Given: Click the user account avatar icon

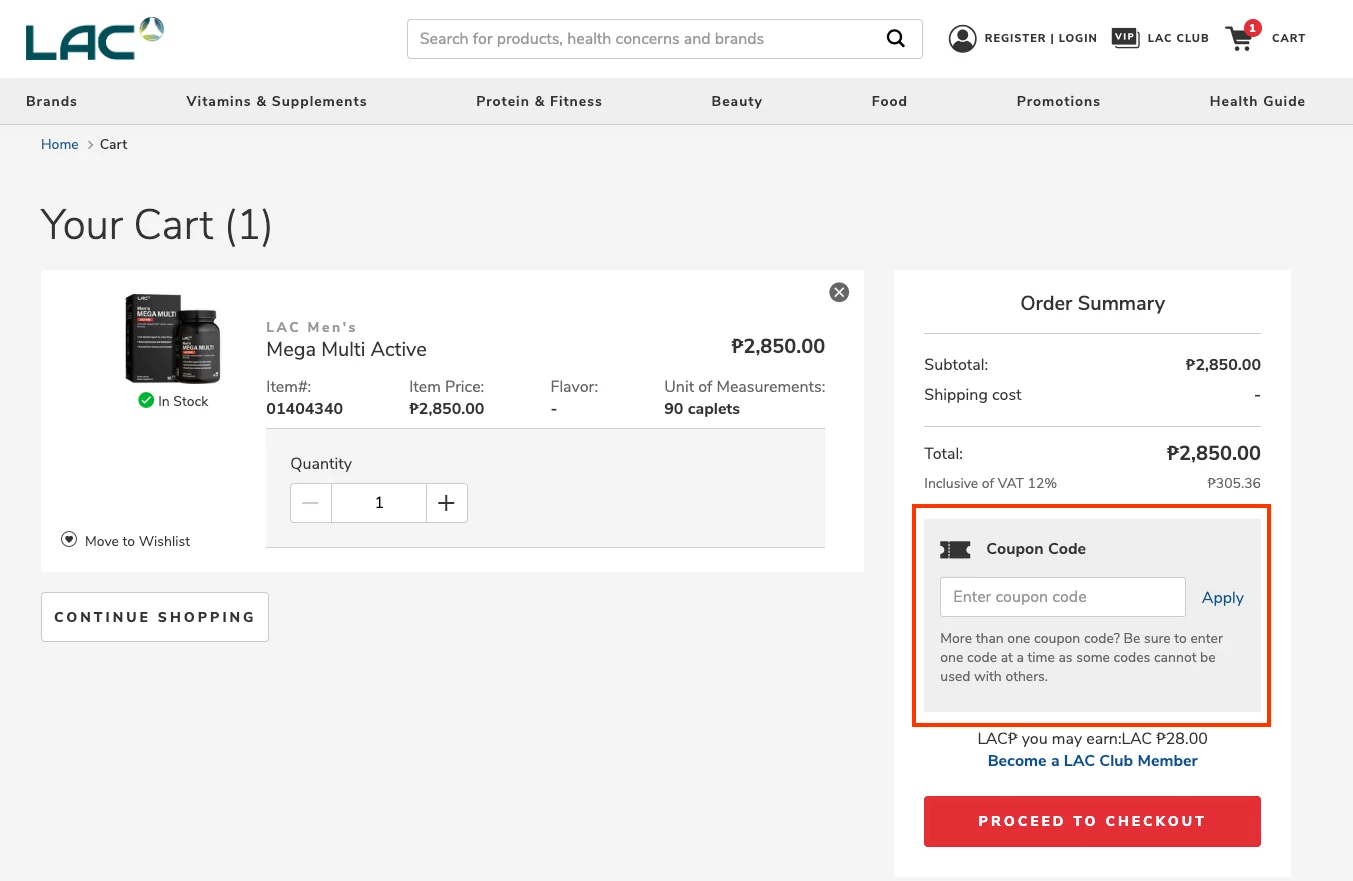Looking at the screenshot, I should pyautogui.click(x=962, y=38).
